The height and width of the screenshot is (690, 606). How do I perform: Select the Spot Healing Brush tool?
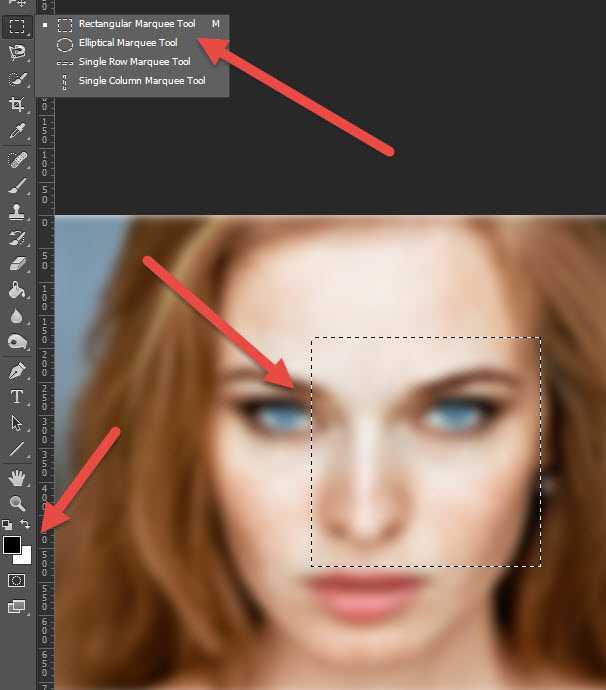(17, 160)
